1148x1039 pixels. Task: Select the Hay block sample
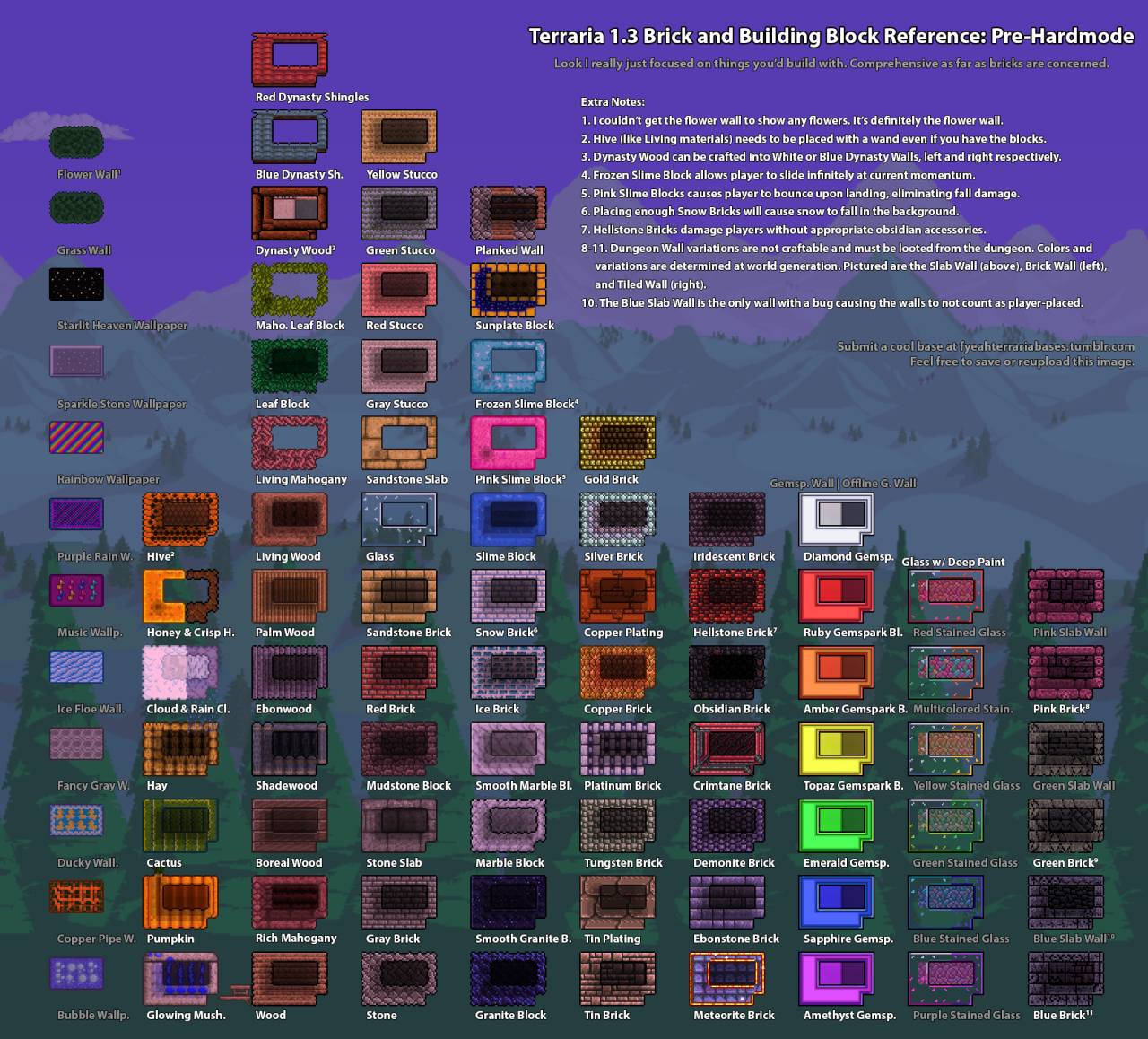[180, 748]
